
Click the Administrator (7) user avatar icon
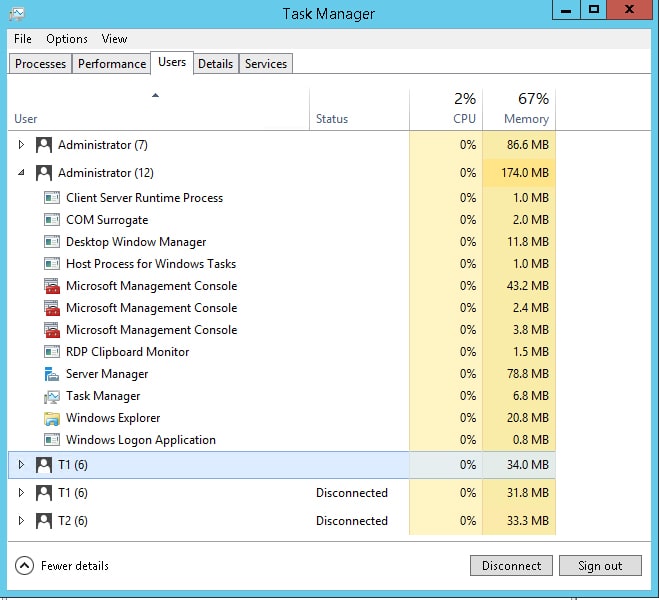tap(44, 145)
